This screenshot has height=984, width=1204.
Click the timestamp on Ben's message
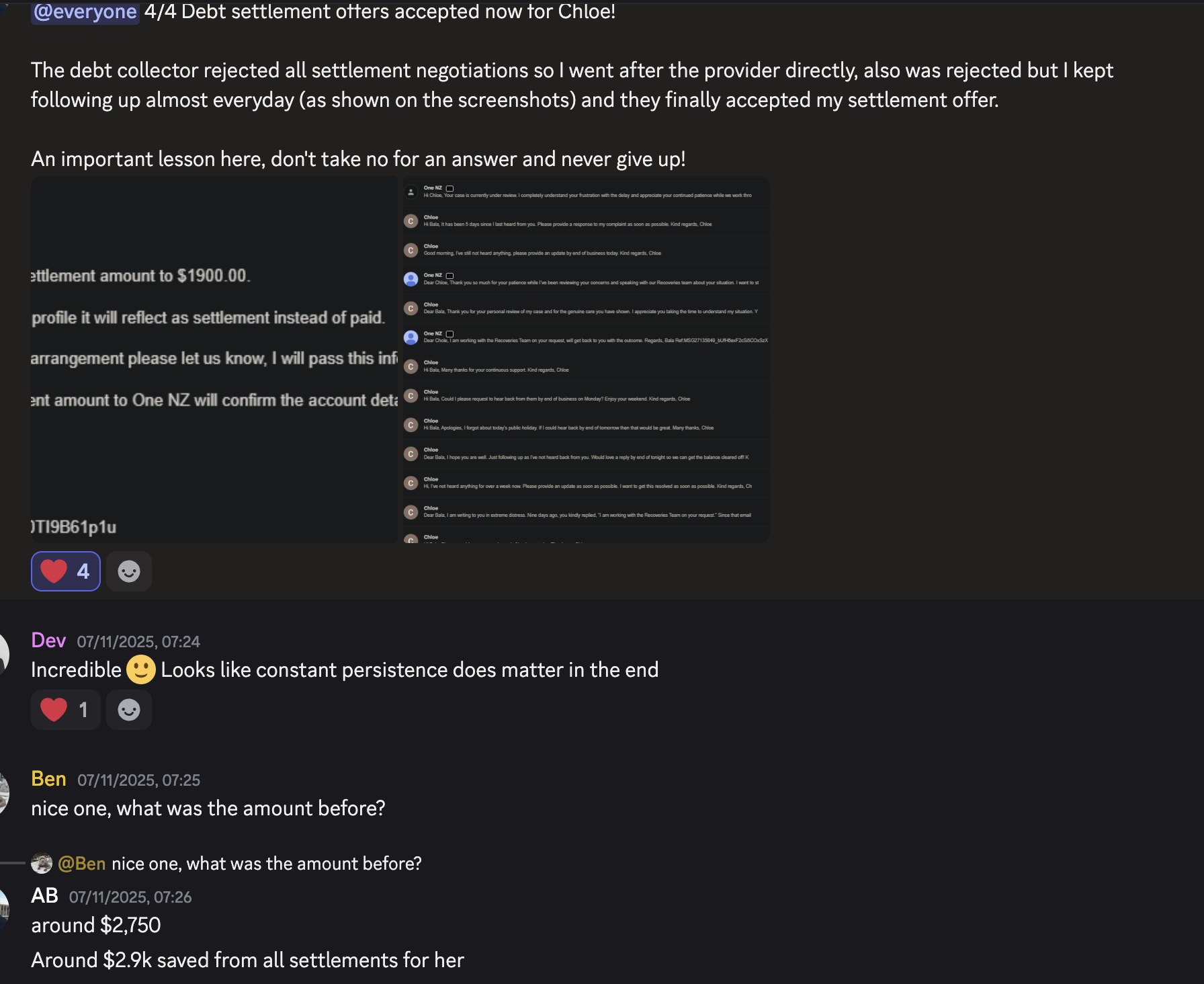138,780
